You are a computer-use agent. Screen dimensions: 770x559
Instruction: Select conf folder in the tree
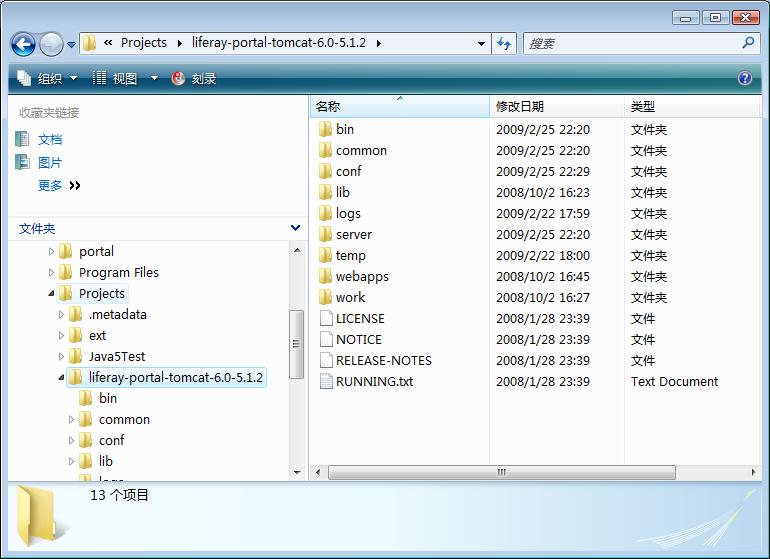(x=111, y=440)
